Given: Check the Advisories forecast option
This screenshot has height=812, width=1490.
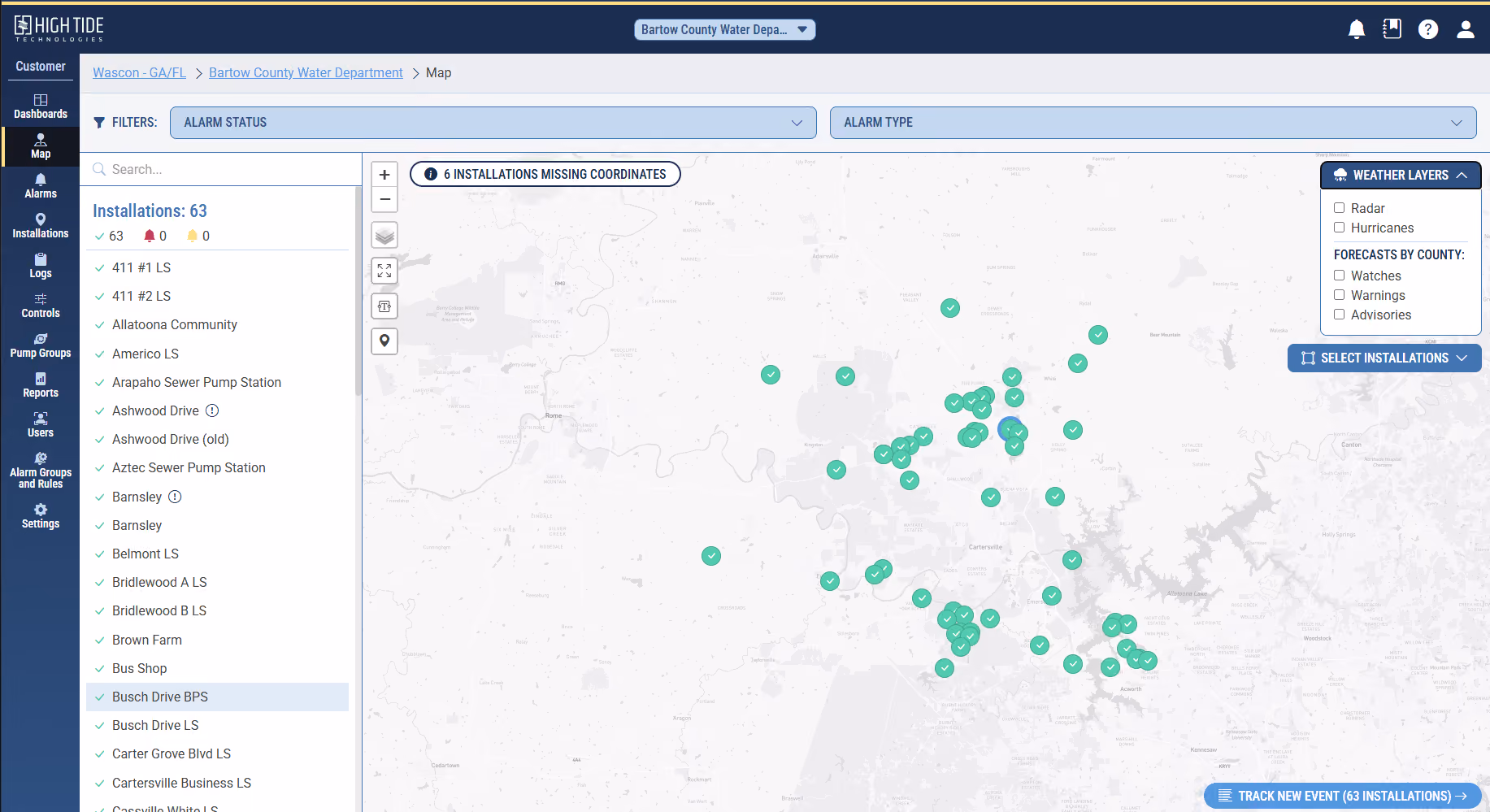Looking at the screenshot, I should pyautogui.click(x=1339, y=315).
